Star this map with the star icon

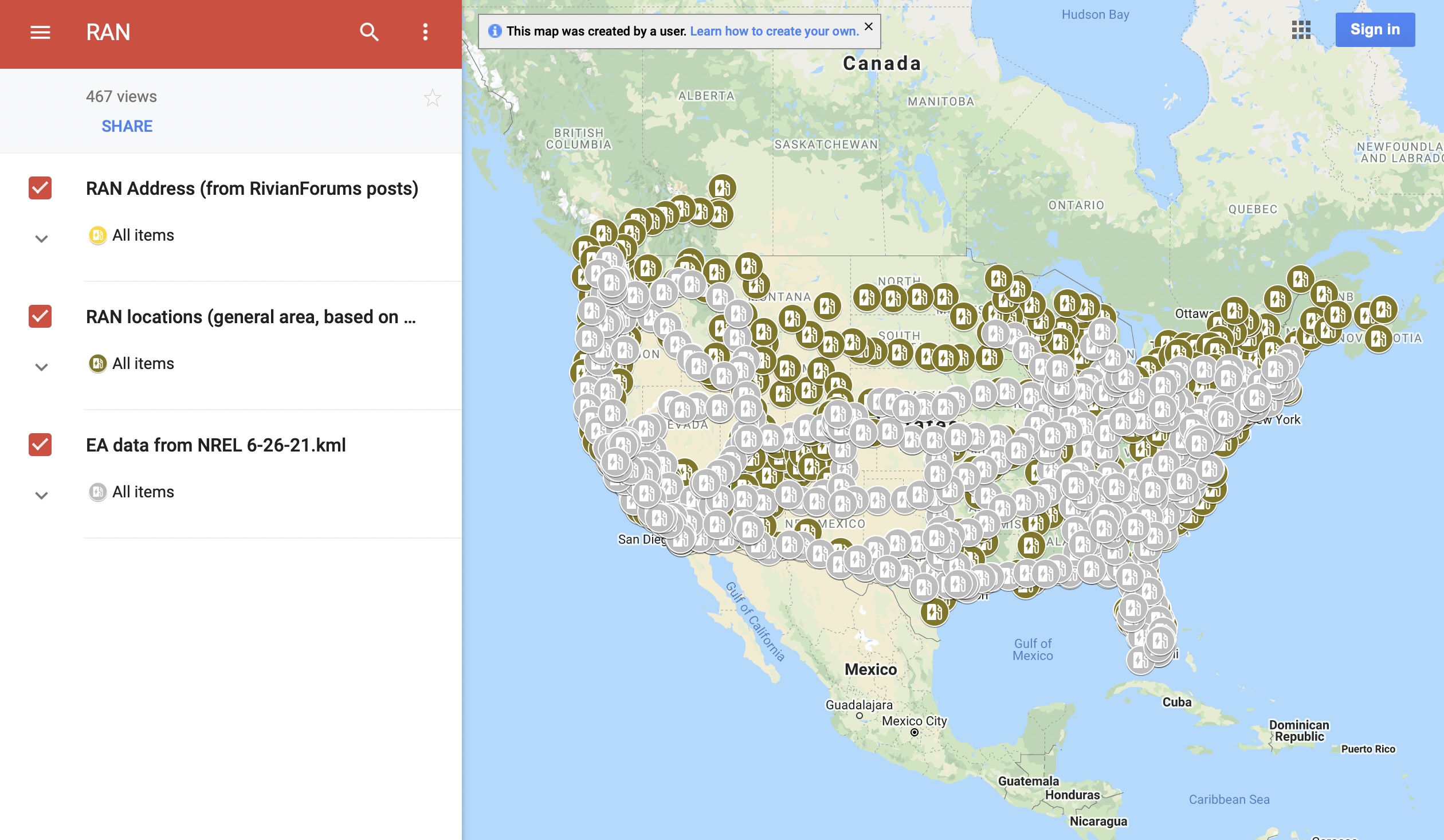(x=433, y=98)
